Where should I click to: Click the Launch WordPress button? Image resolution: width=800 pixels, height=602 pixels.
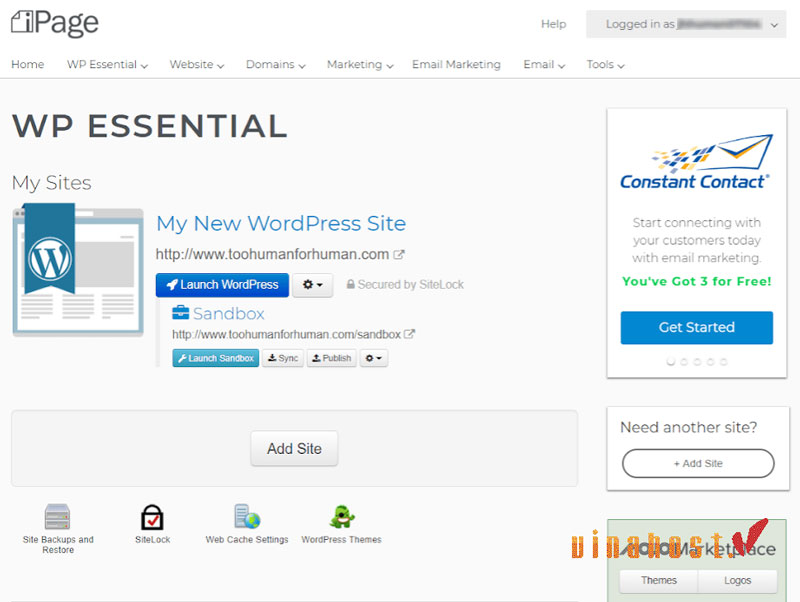[222, 285]
